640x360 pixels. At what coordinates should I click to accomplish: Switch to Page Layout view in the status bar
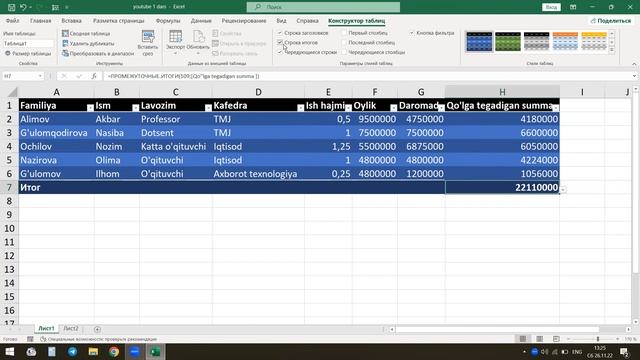click(x=539, y=339)
